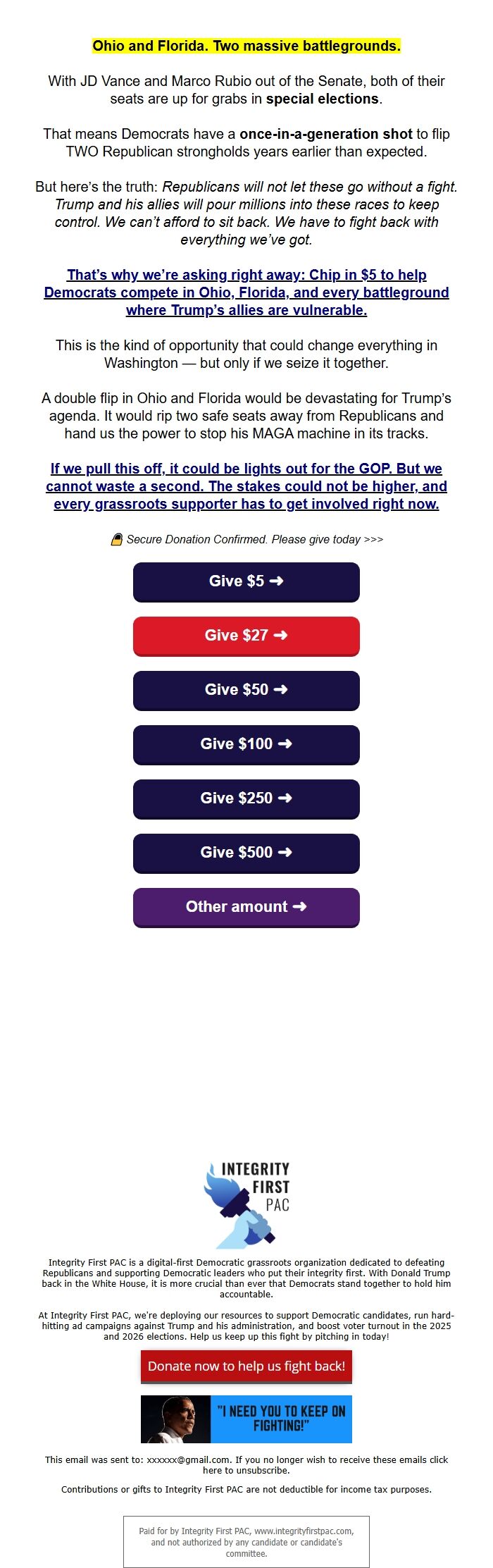Click the Give $5 donation button
The width and height of the screenshot is (493, 1568).
246,581
